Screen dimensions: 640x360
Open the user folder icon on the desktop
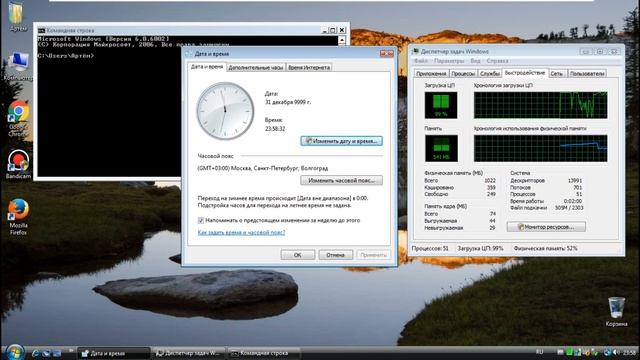point(16,16)
